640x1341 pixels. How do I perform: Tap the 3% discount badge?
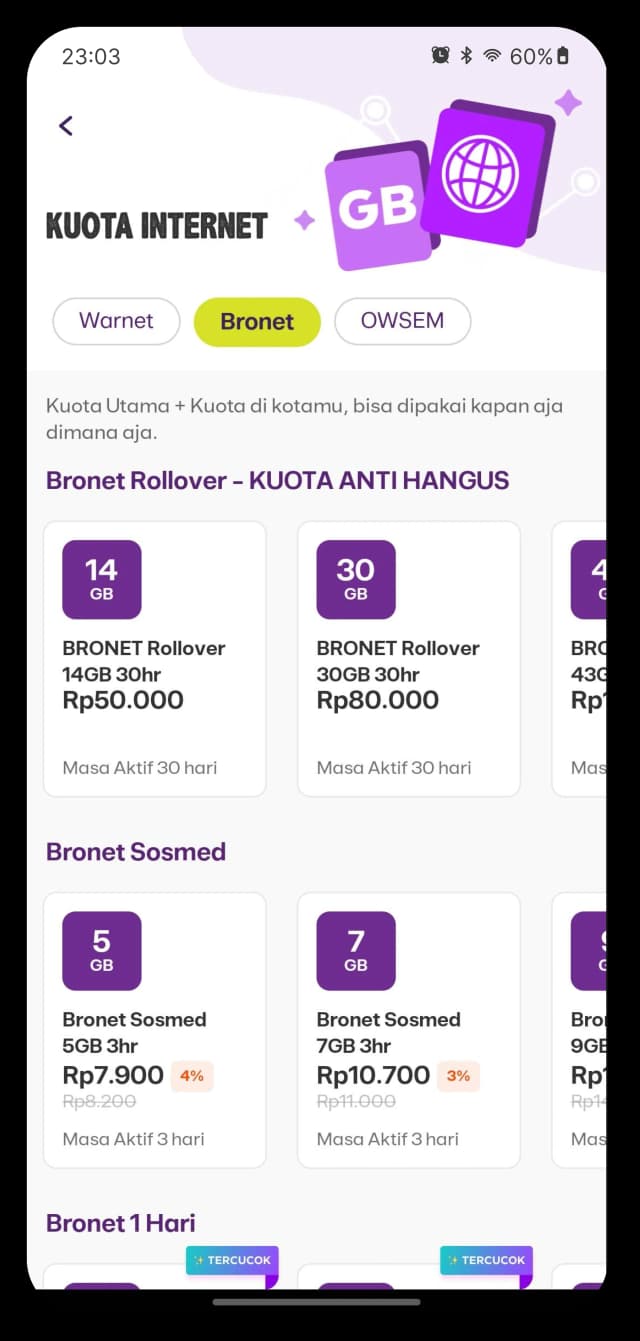[x=458, y=1076]
